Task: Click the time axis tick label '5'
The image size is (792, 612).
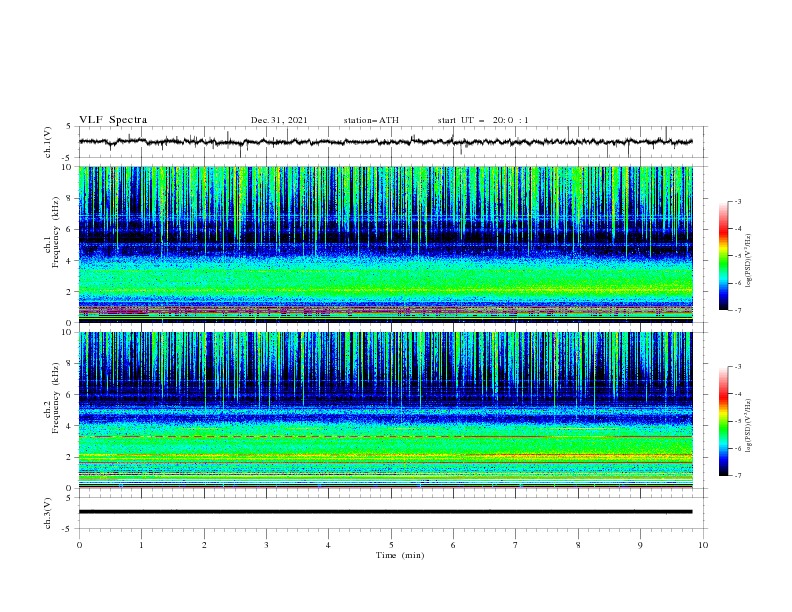Action: coord(391,545)
